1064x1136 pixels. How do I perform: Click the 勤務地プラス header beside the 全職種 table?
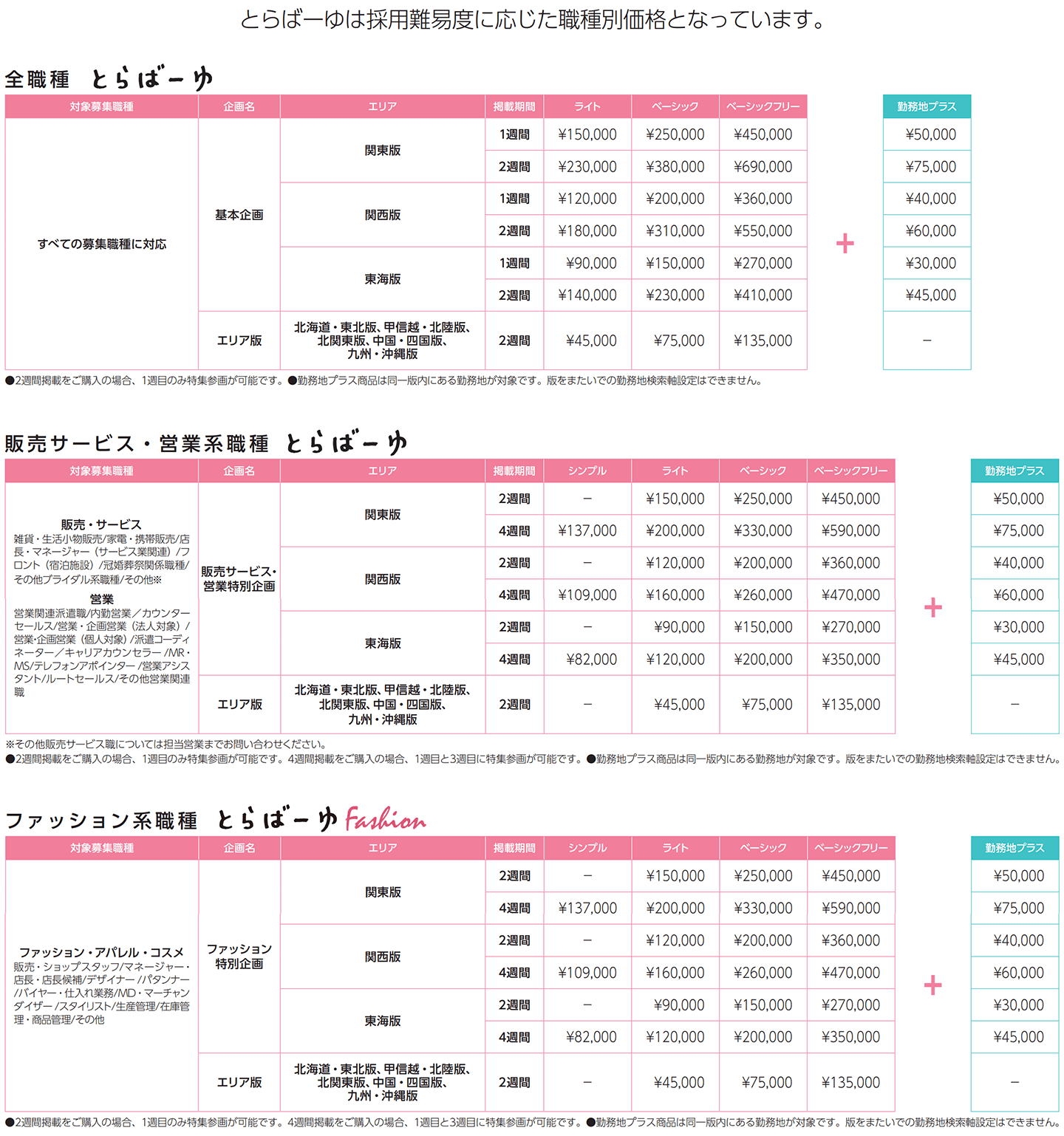point(927,106)
